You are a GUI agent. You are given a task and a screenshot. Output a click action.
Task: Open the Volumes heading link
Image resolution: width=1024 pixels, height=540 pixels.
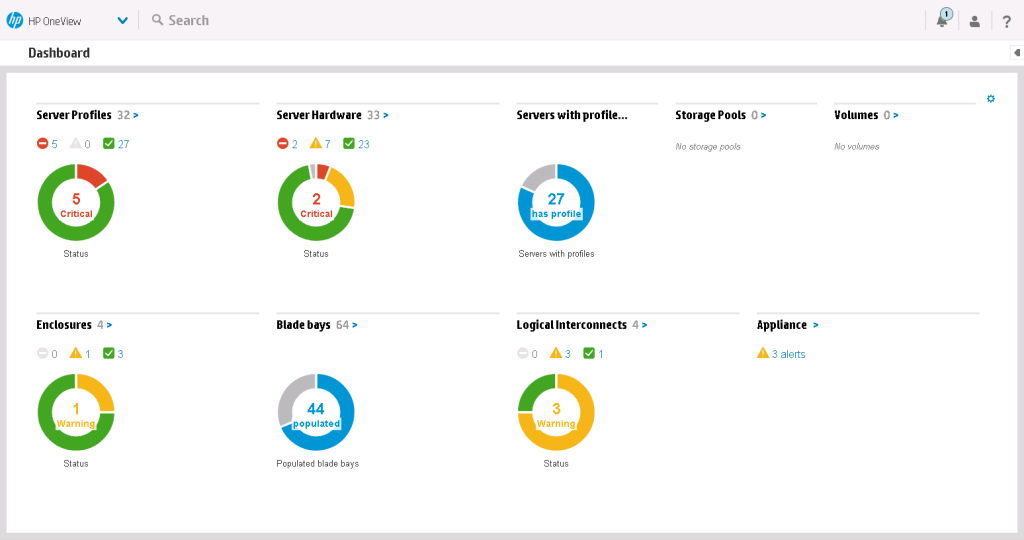pos(856,115)
